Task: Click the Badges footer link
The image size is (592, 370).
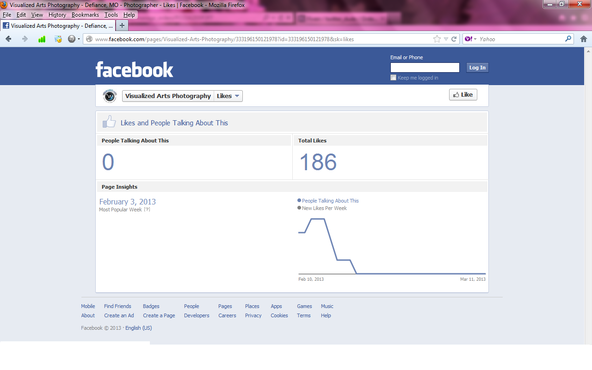Action: point(151,306)
